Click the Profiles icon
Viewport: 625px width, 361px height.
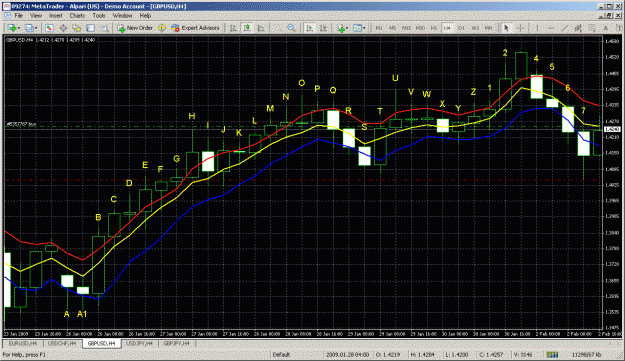[29, 28]
